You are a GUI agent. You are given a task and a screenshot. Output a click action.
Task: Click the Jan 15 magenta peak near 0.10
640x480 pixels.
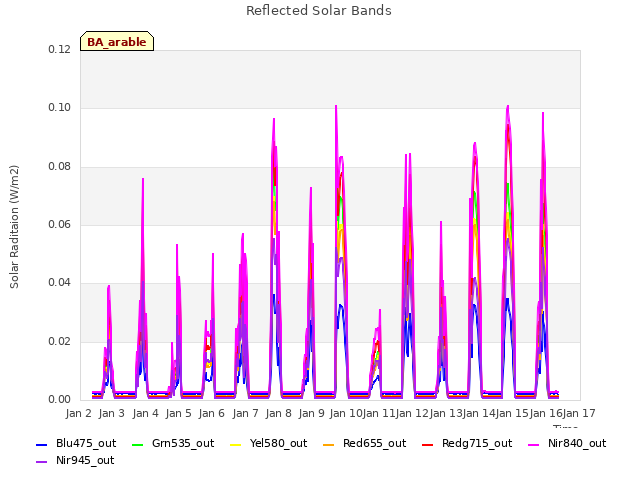point(508,107)
